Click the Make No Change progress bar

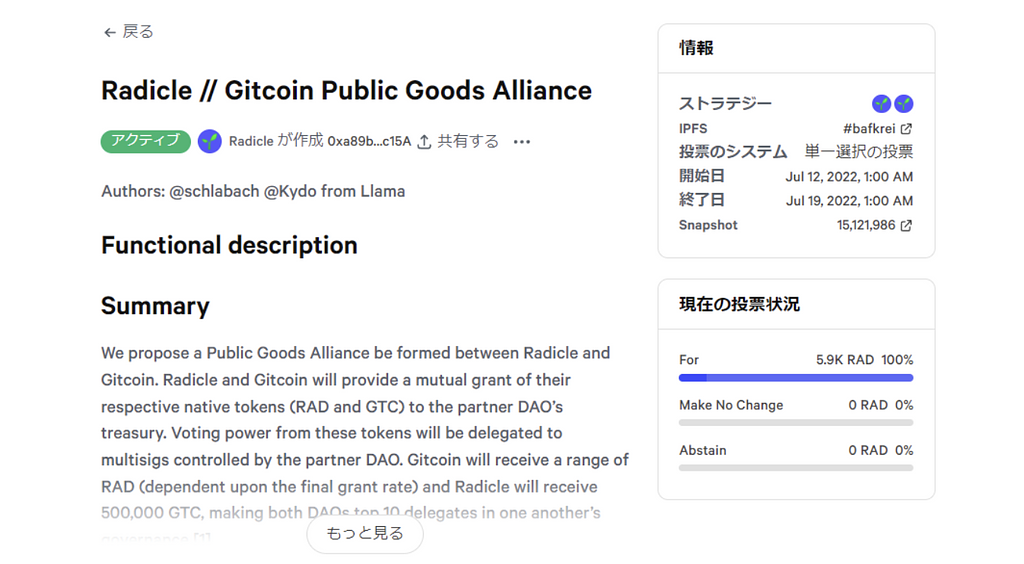click(x=795, y=423)
